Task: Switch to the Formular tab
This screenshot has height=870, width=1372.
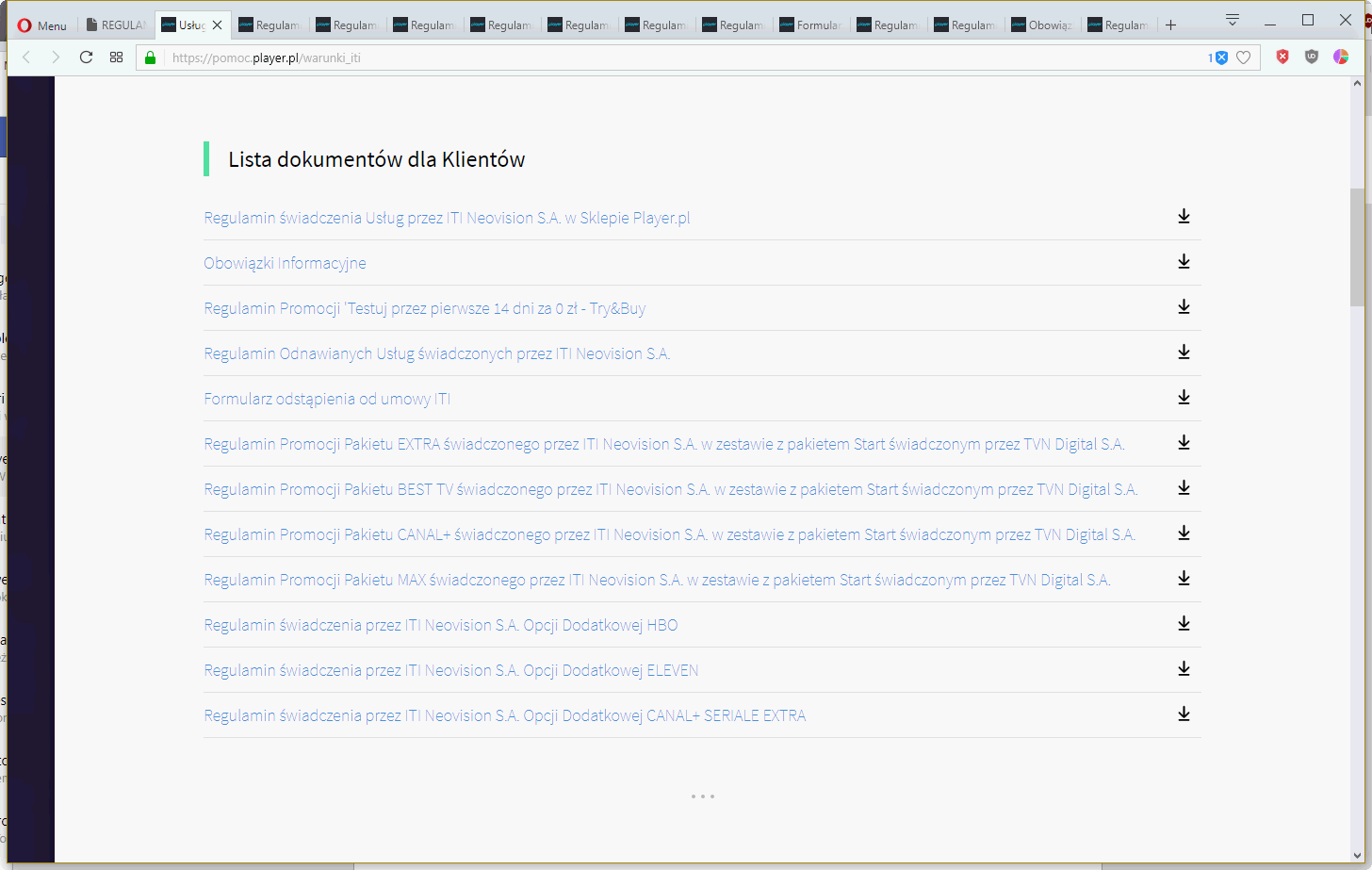Action: click(809, 25)
